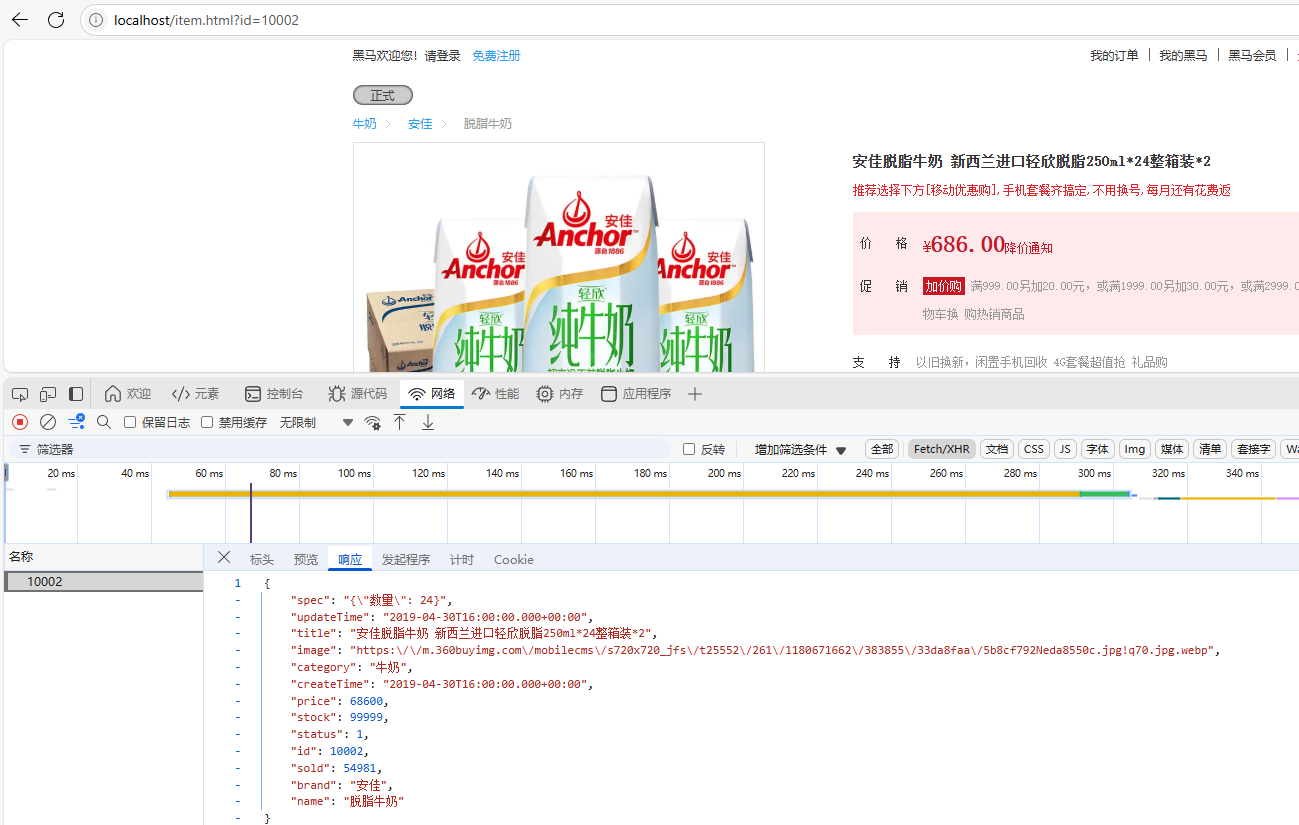This screenshot has width=1299, height=825.
Task: Open the 无限制 throttling dropdown
Action: tap(316, 422)
